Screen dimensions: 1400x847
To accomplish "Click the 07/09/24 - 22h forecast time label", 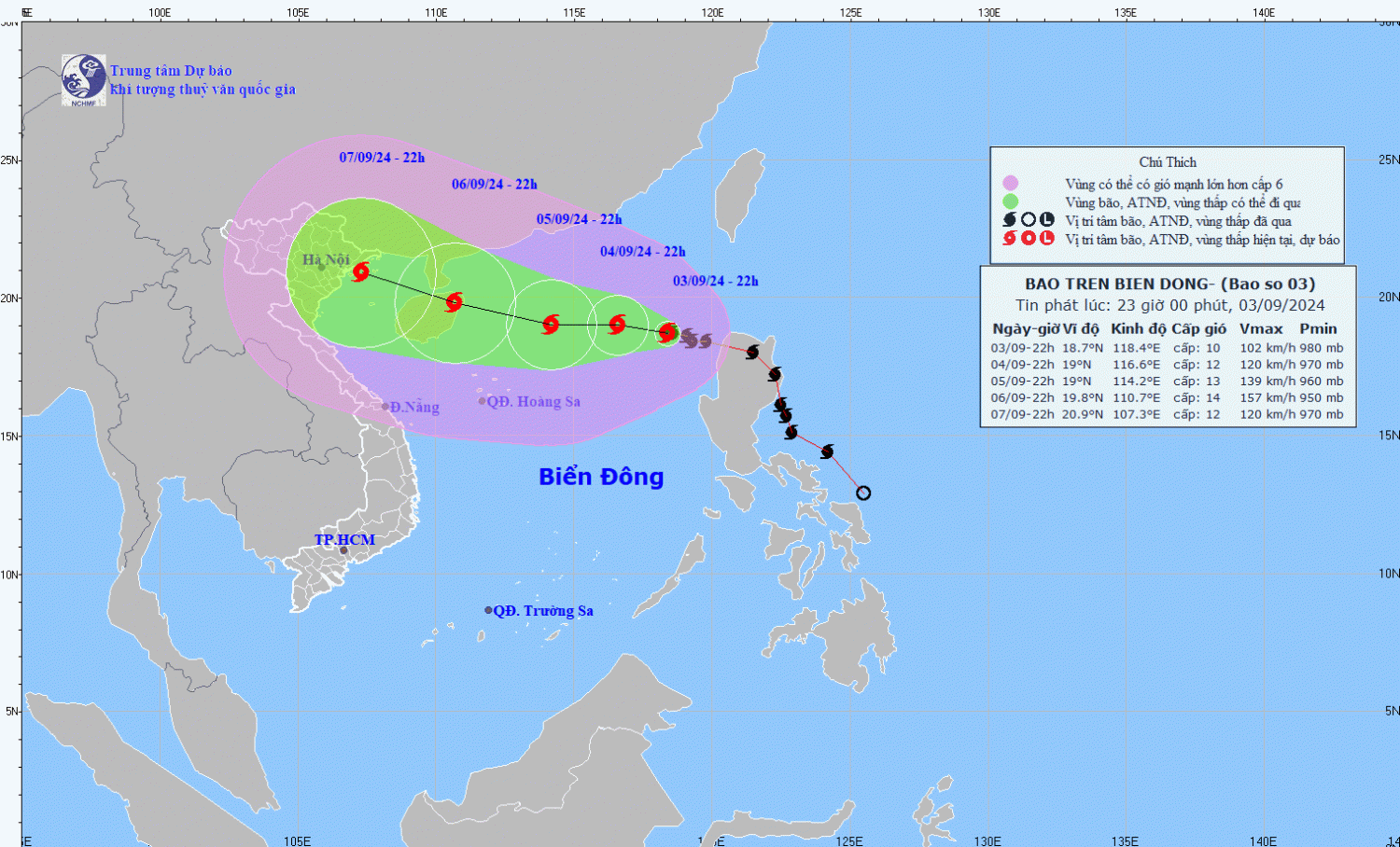I will (x=382, y=158).
